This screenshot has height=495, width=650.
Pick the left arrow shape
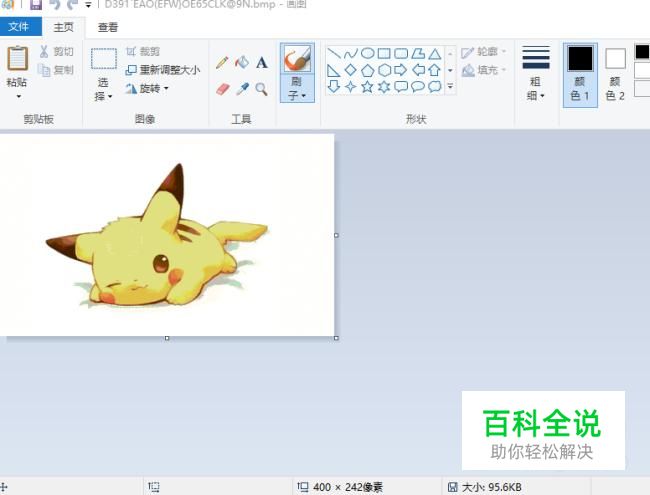pos(418,70)
